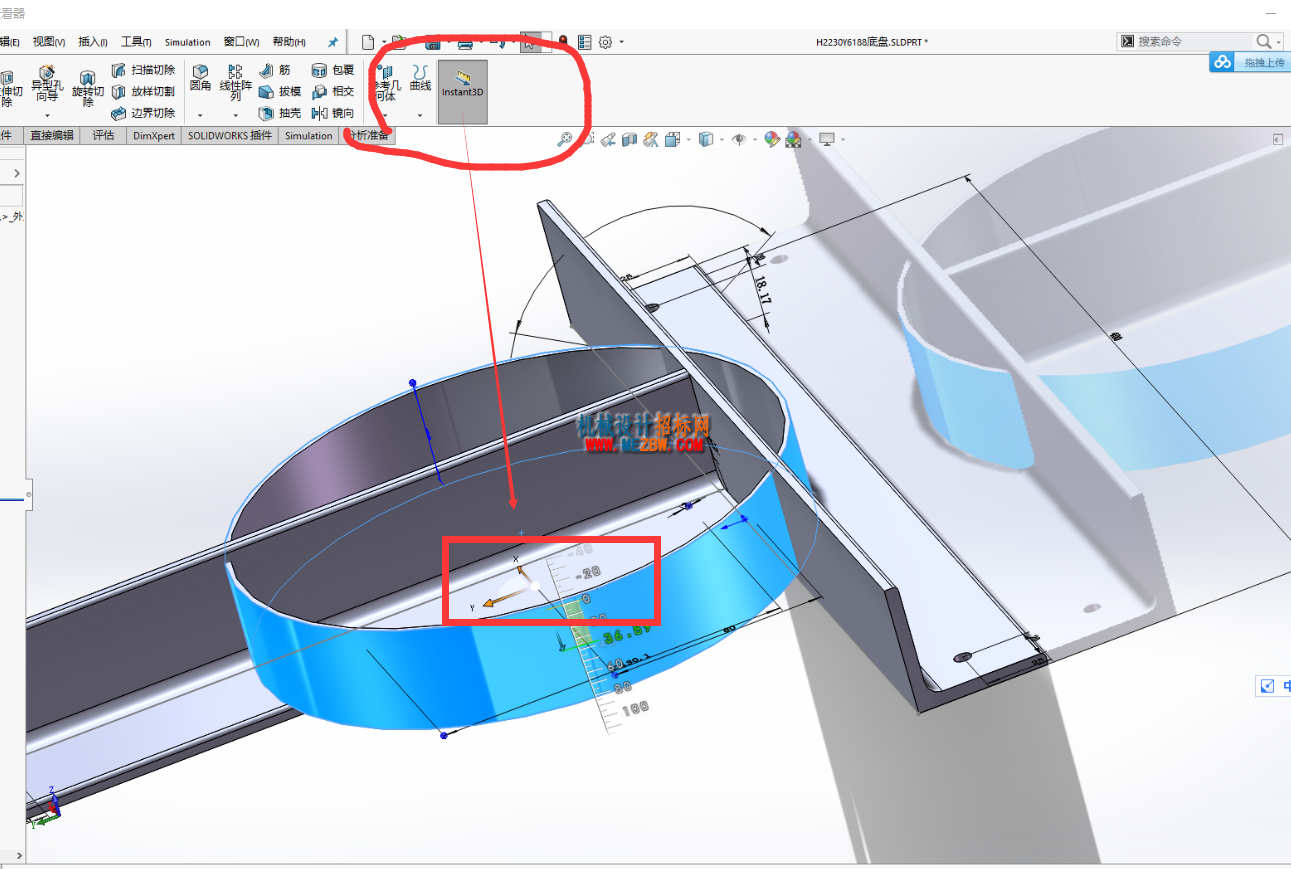The image size is (1291, 869).
Task: Choose the Swept Cut (扫描切除) command
Action: pos(143,70)
